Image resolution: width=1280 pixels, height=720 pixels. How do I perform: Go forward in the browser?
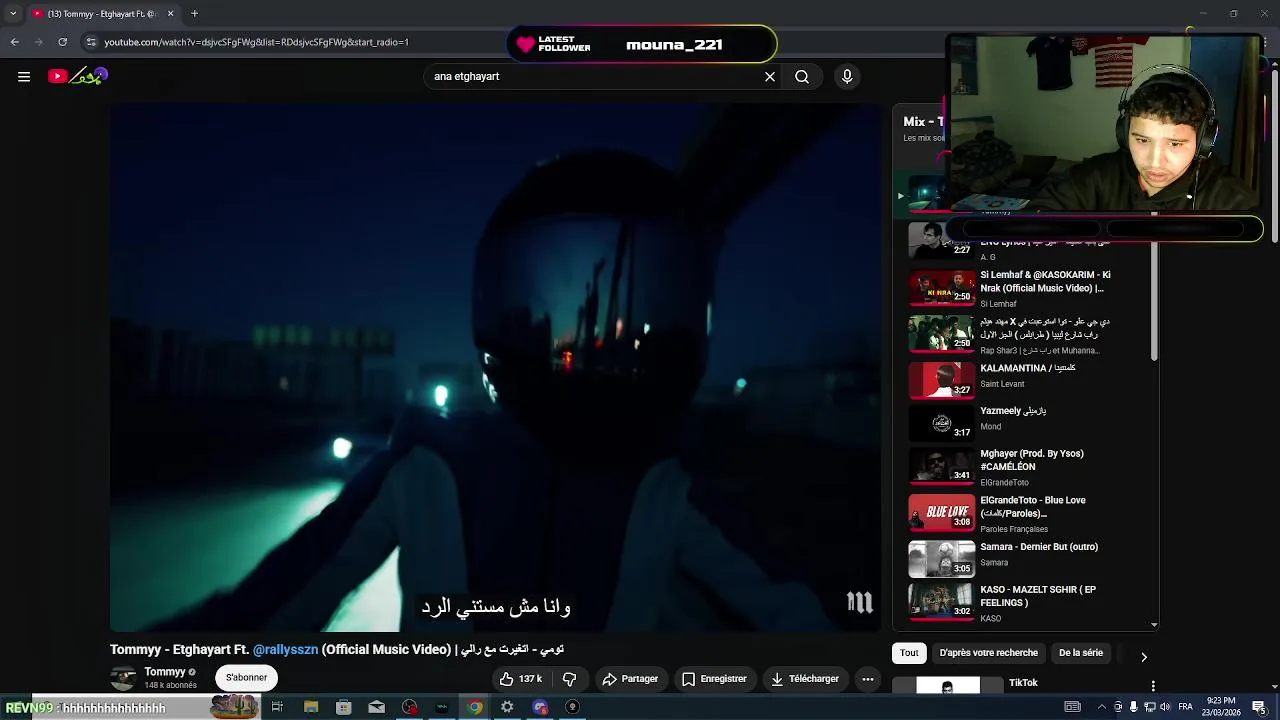pos(38,42)
